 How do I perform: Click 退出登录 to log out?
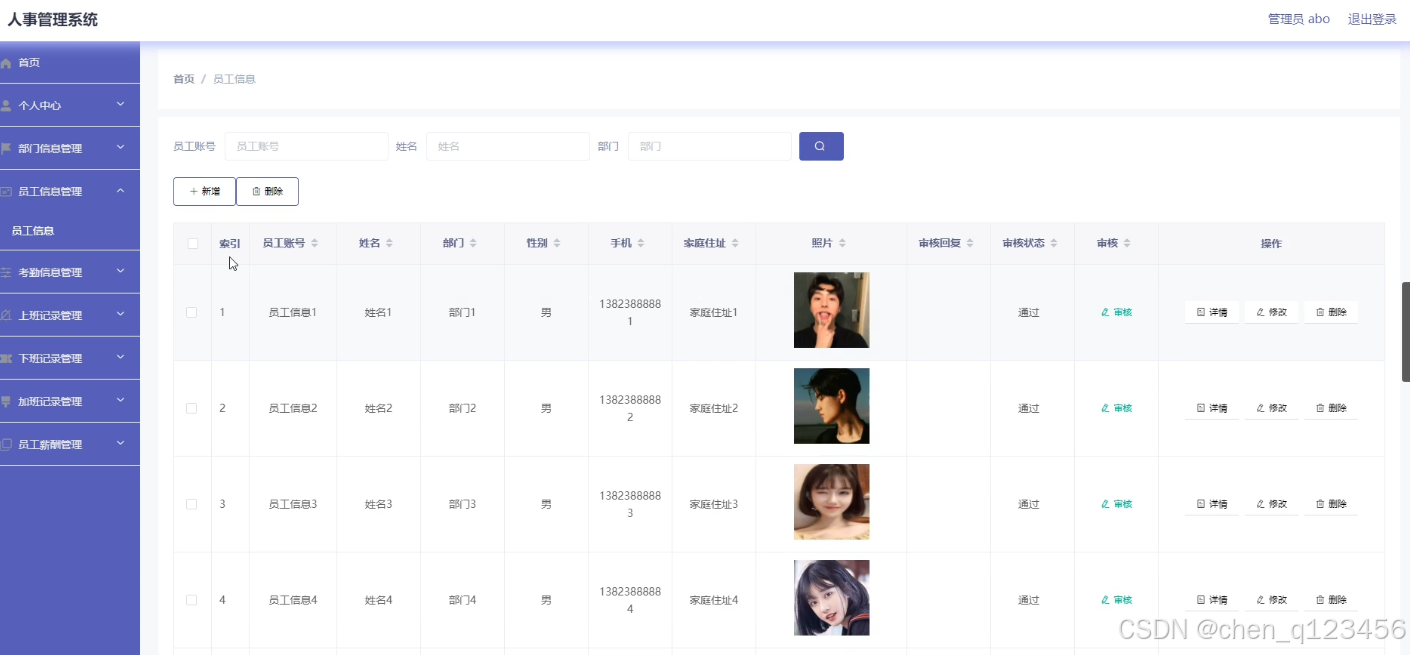click(x=1372, y=19)
